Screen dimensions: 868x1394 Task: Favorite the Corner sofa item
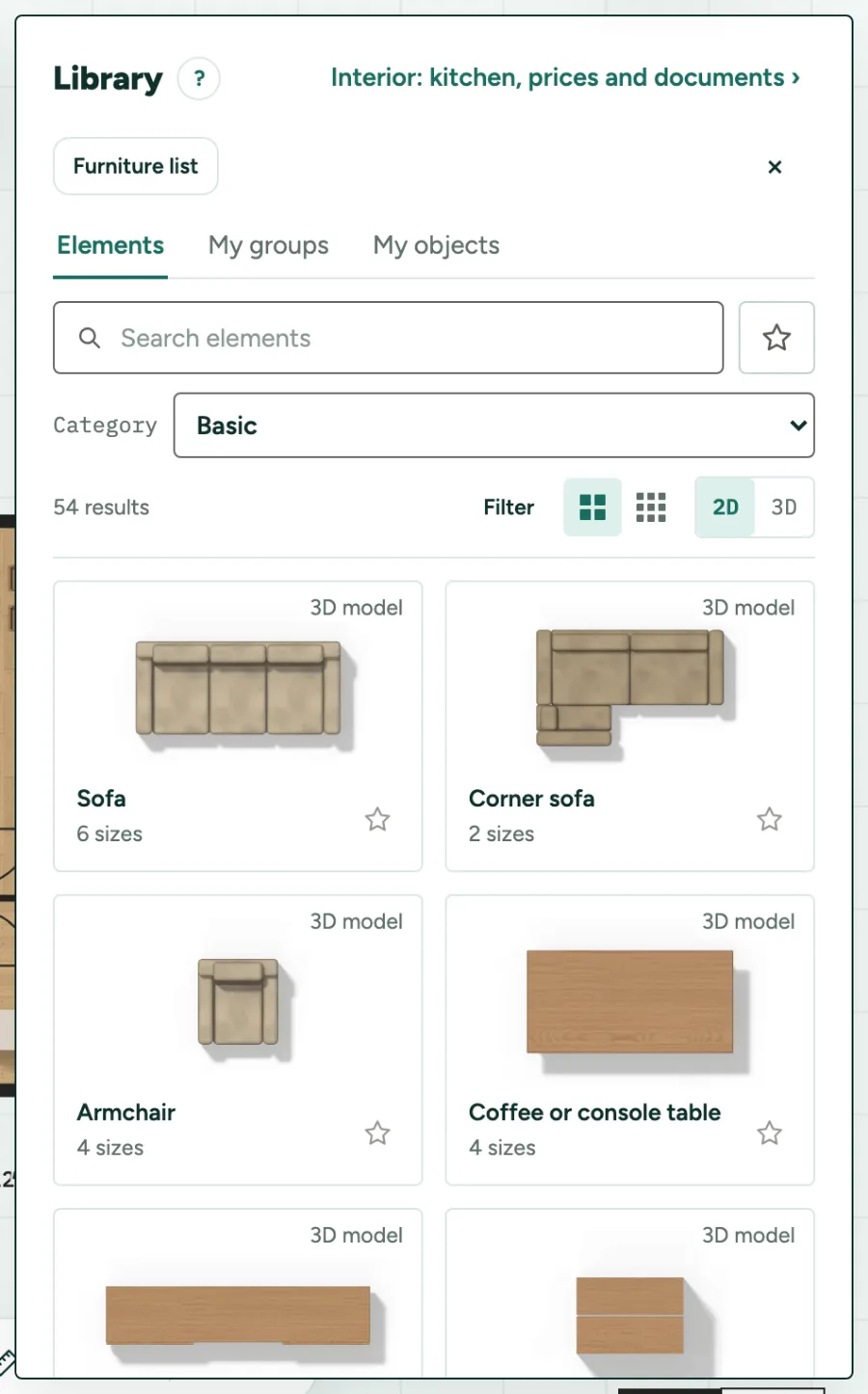point(769,819)
